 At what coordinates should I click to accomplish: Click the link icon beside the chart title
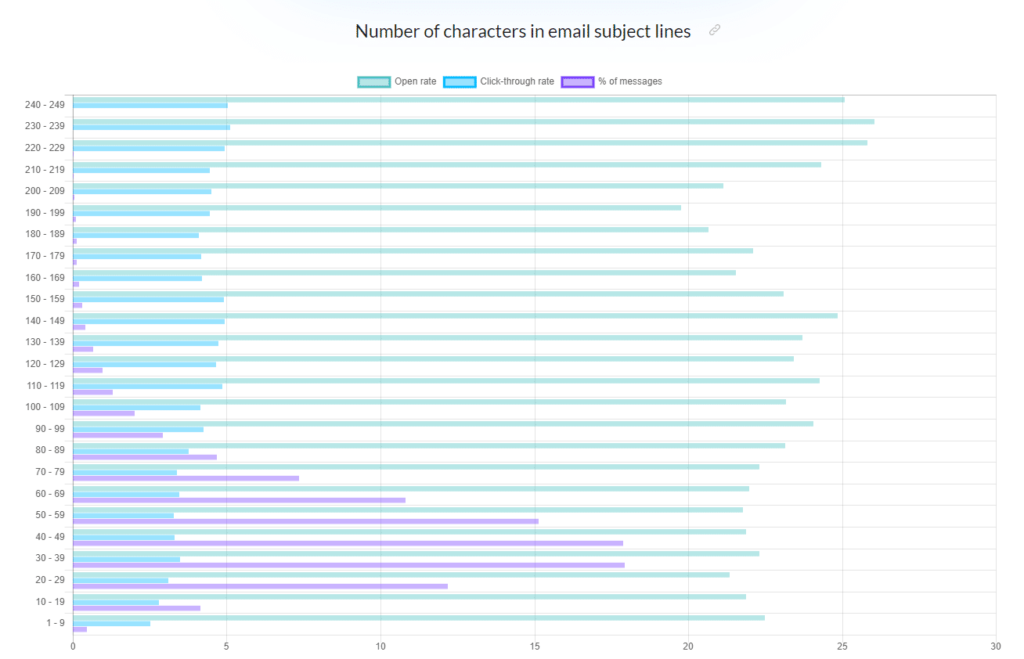[714, 30]
